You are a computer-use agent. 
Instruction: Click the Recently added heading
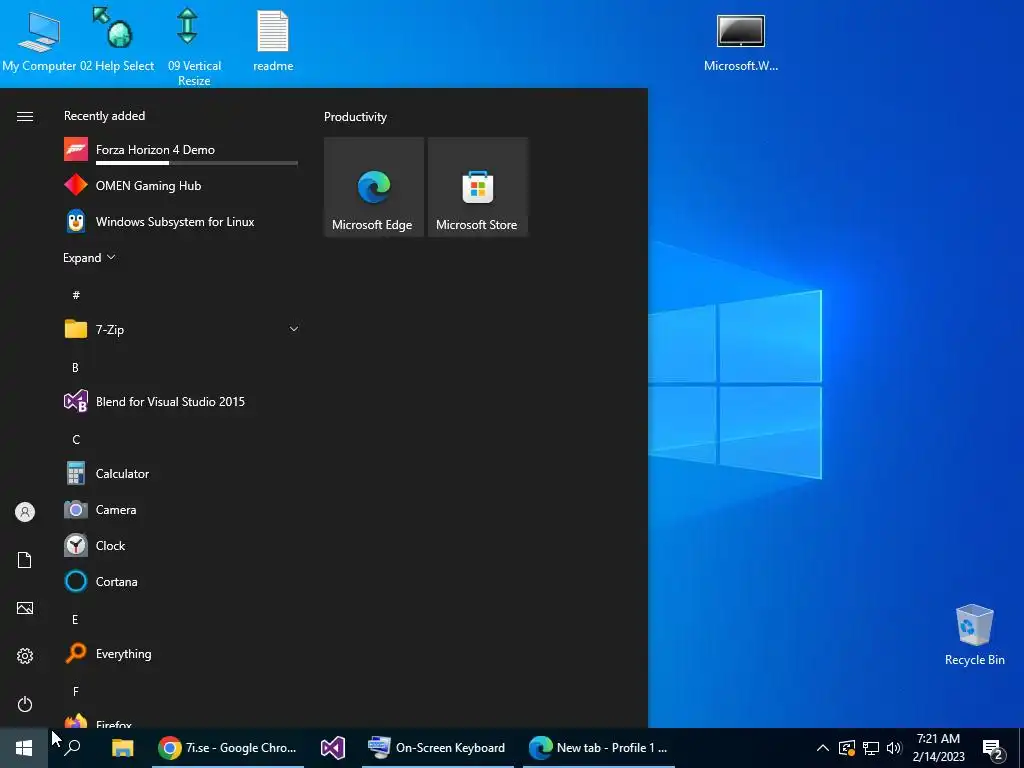(x=104, y=116)
